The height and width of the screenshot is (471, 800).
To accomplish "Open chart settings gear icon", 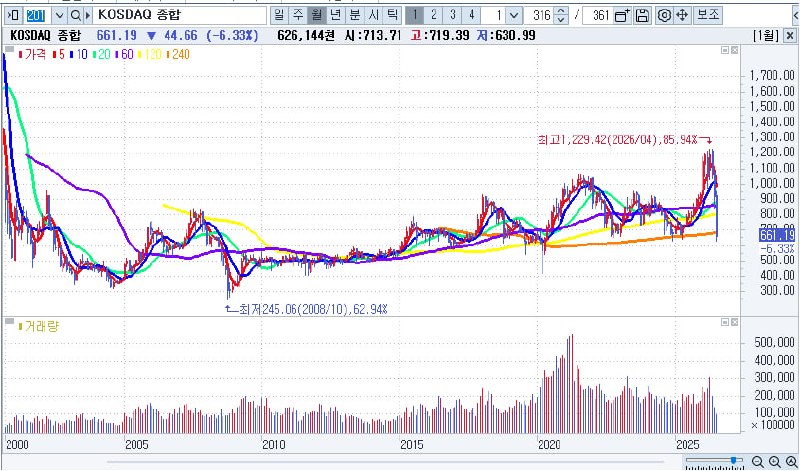I will (663, 16).
